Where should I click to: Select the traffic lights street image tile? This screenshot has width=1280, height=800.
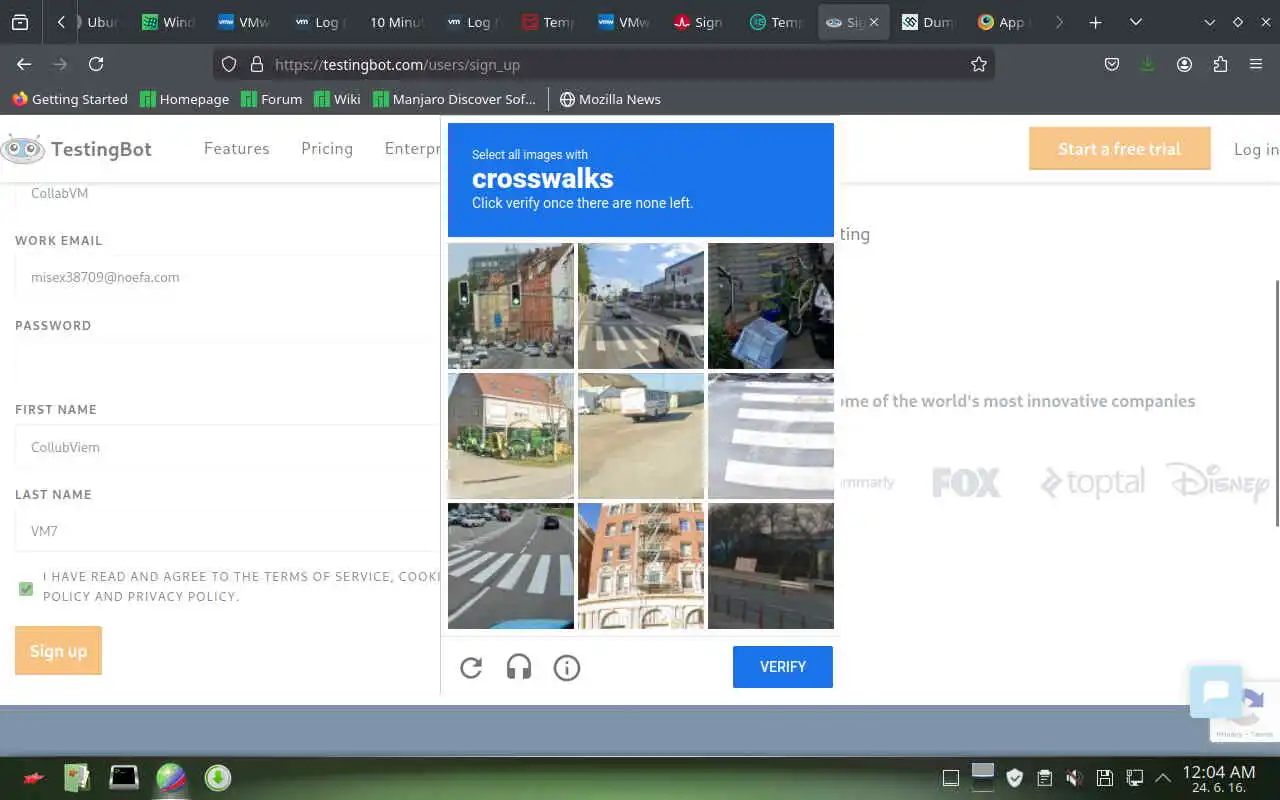coord(511,306)
